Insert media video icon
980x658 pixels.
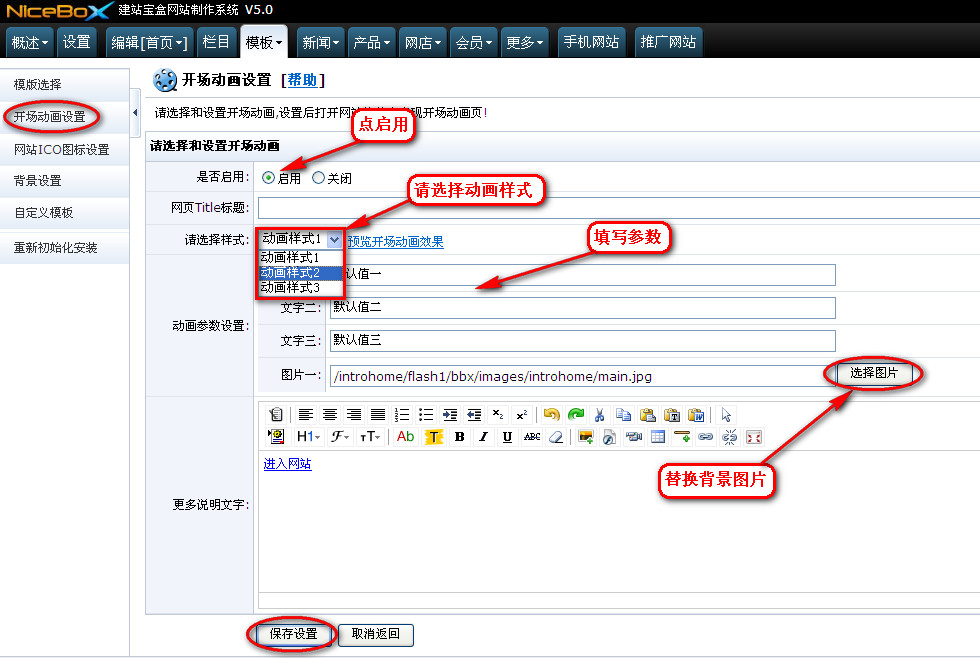point(634,437)
